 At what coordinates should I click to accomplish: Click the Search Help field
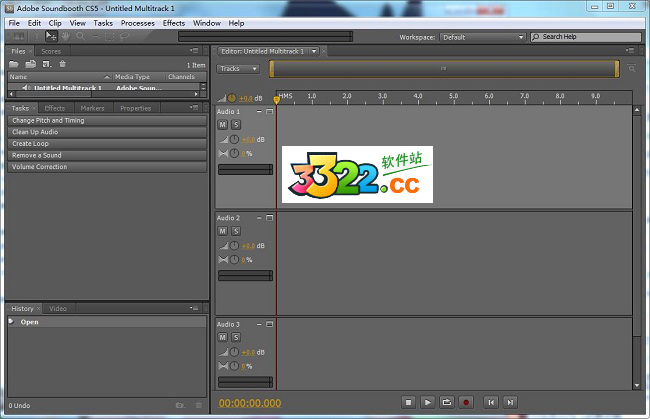pos(586,37)
